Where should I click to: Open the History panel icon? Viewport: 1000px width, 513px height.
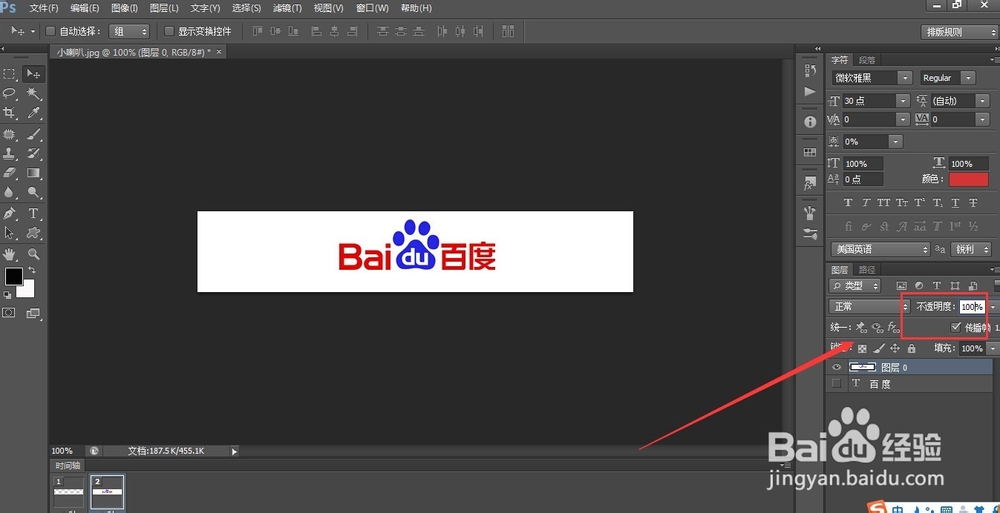click(810, 70)
